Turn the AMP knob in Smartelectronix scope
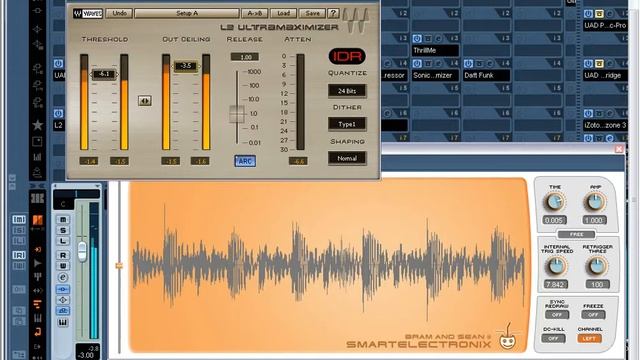Viewport: 640px width, 360px height. click(x=594, y=202)
